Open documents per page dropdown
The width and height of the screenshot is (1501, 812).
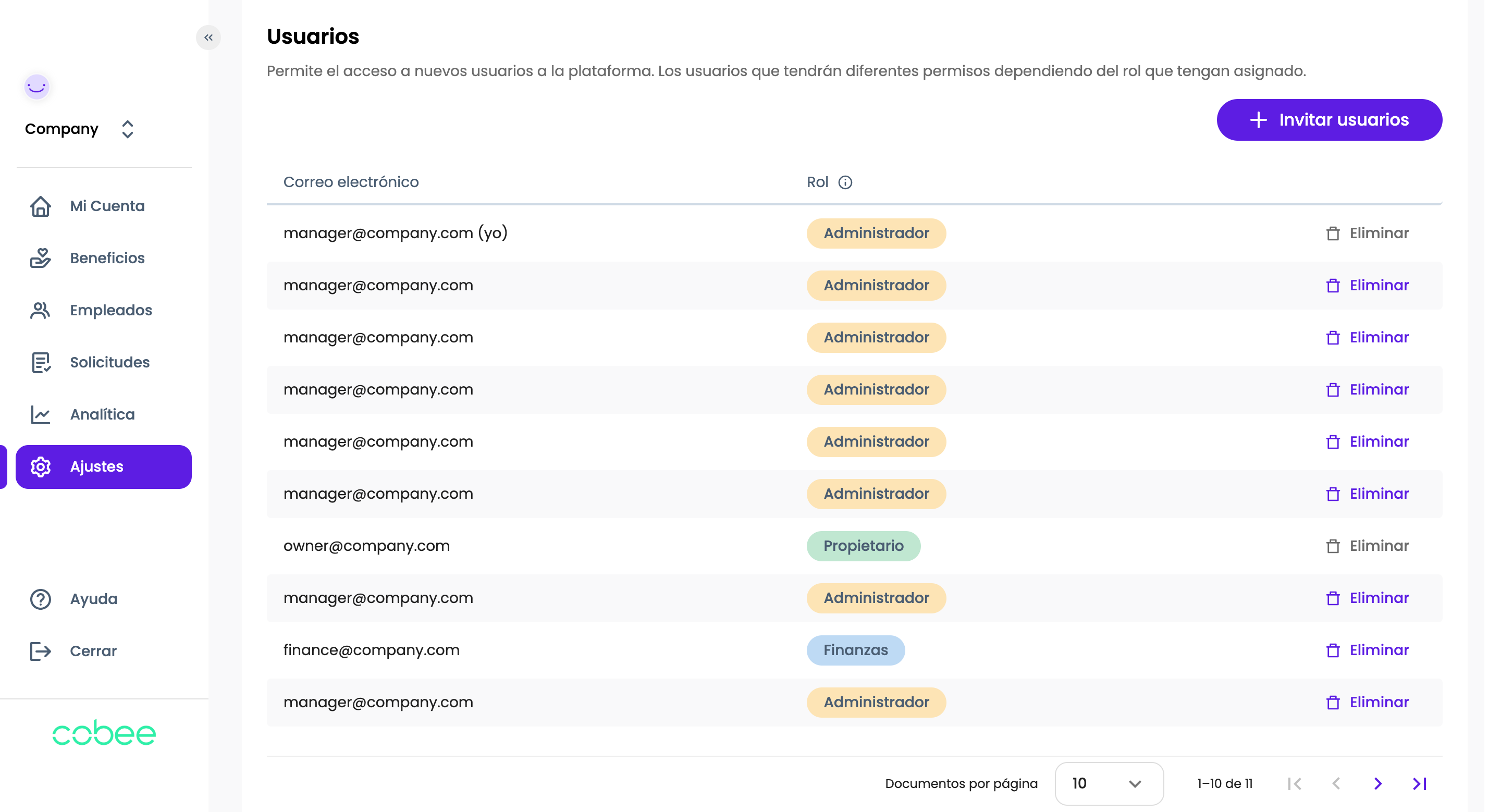[1108, 783]
